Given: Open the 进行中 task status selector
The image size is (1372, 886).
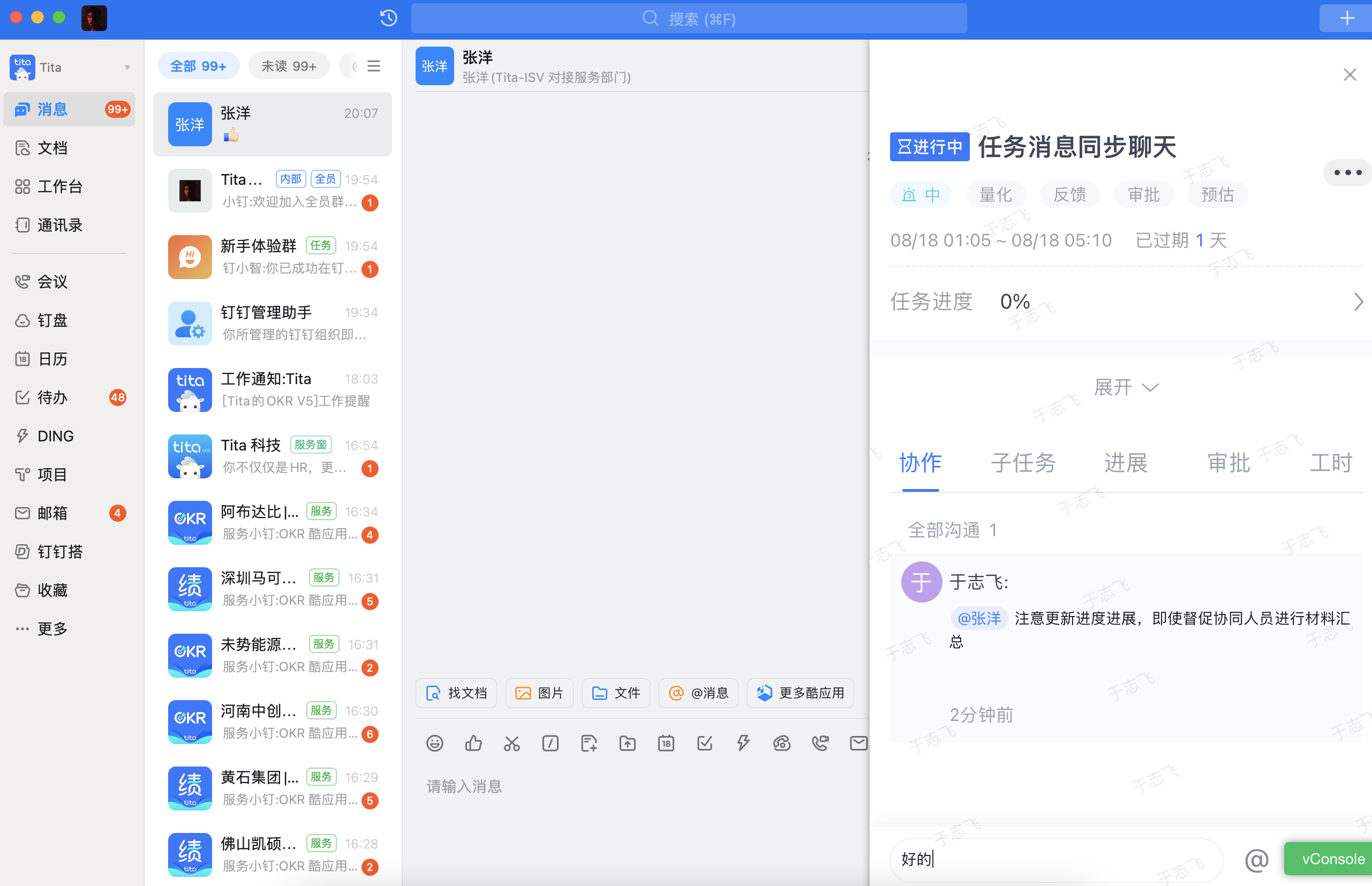Looking at the screenshot, I should coord(929,147).
